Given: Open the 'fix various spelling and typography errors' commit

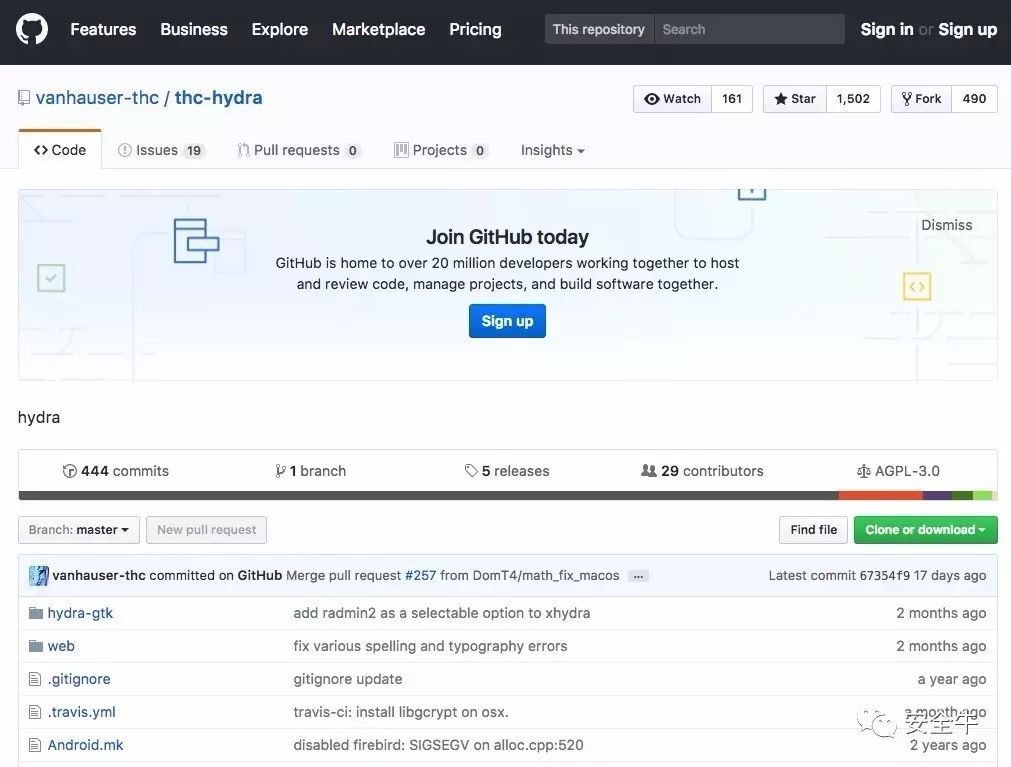Looking at the screenshot, I should tap(430, 646).
